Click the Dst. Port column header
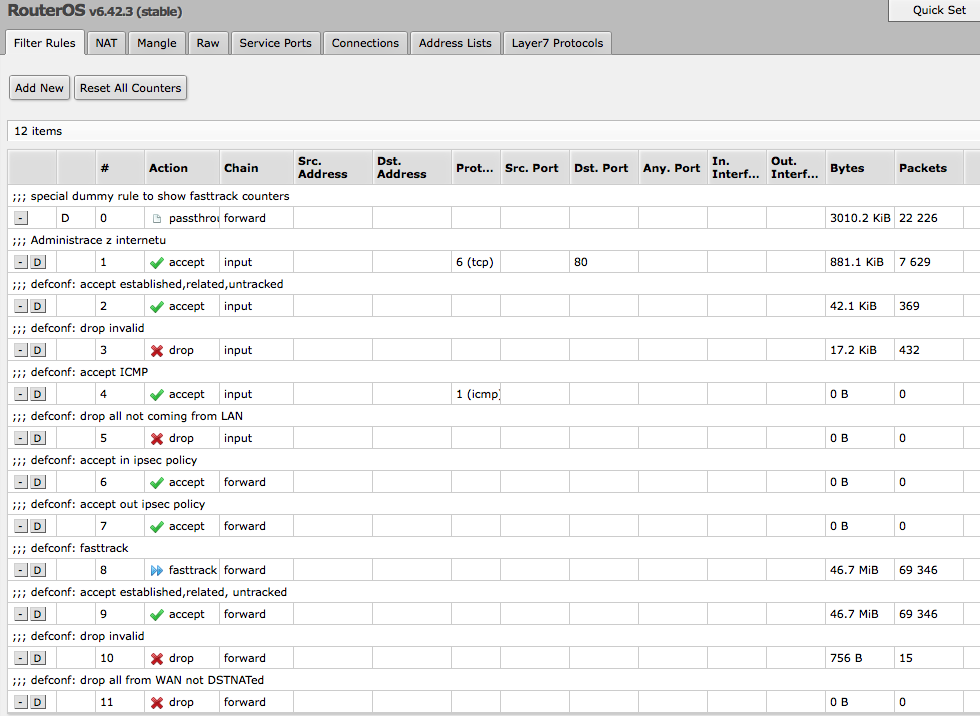 (604, 167)
